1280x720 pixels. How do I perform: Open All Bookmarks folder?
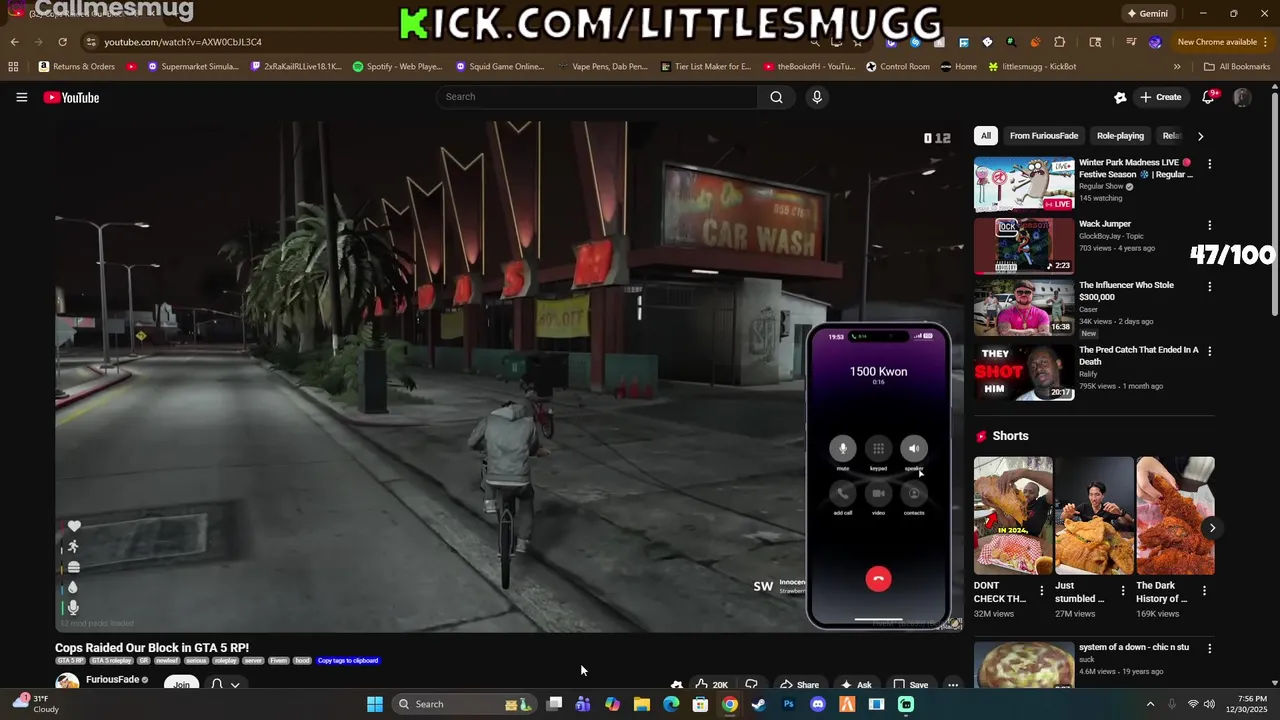click(1237, 67)
